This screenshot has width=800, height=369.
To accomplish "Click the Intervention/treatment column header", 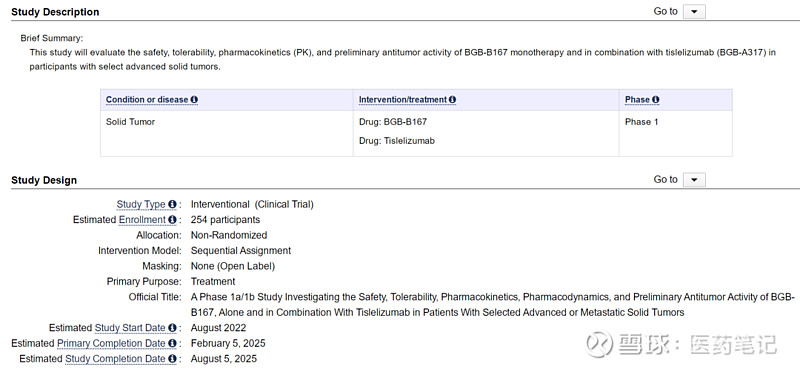I will point(403,100).
